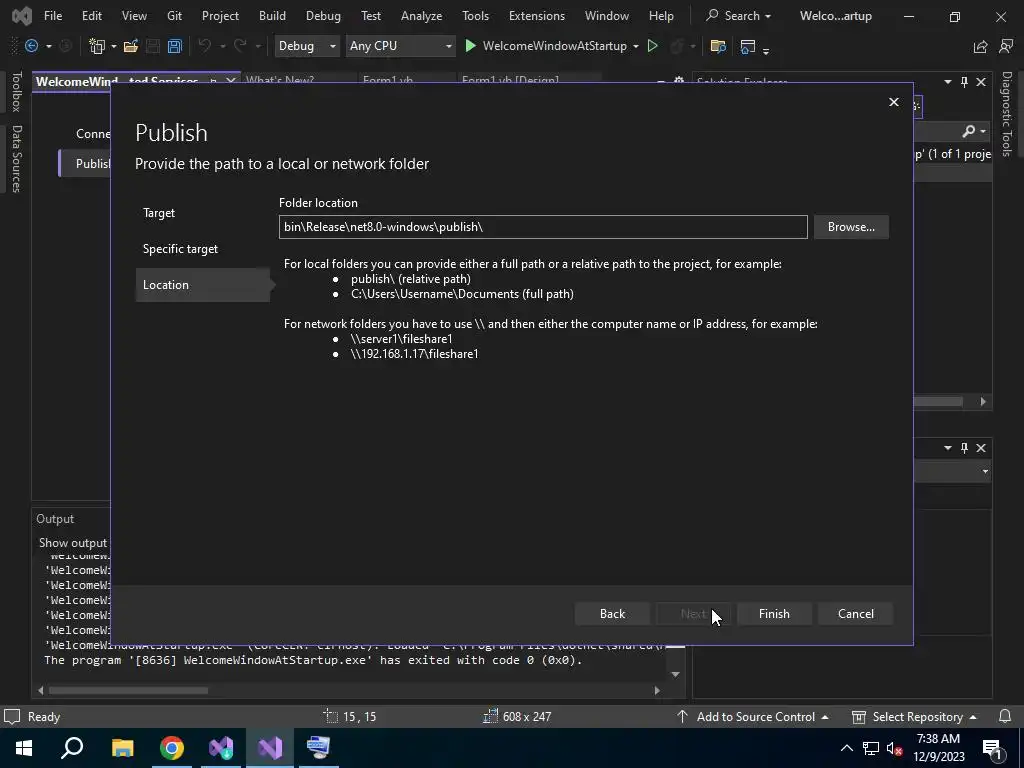The width and height of the screenshot is (1024, 768).
Task: Expand the New Project dropdown arrow
Action: (114, 46)
